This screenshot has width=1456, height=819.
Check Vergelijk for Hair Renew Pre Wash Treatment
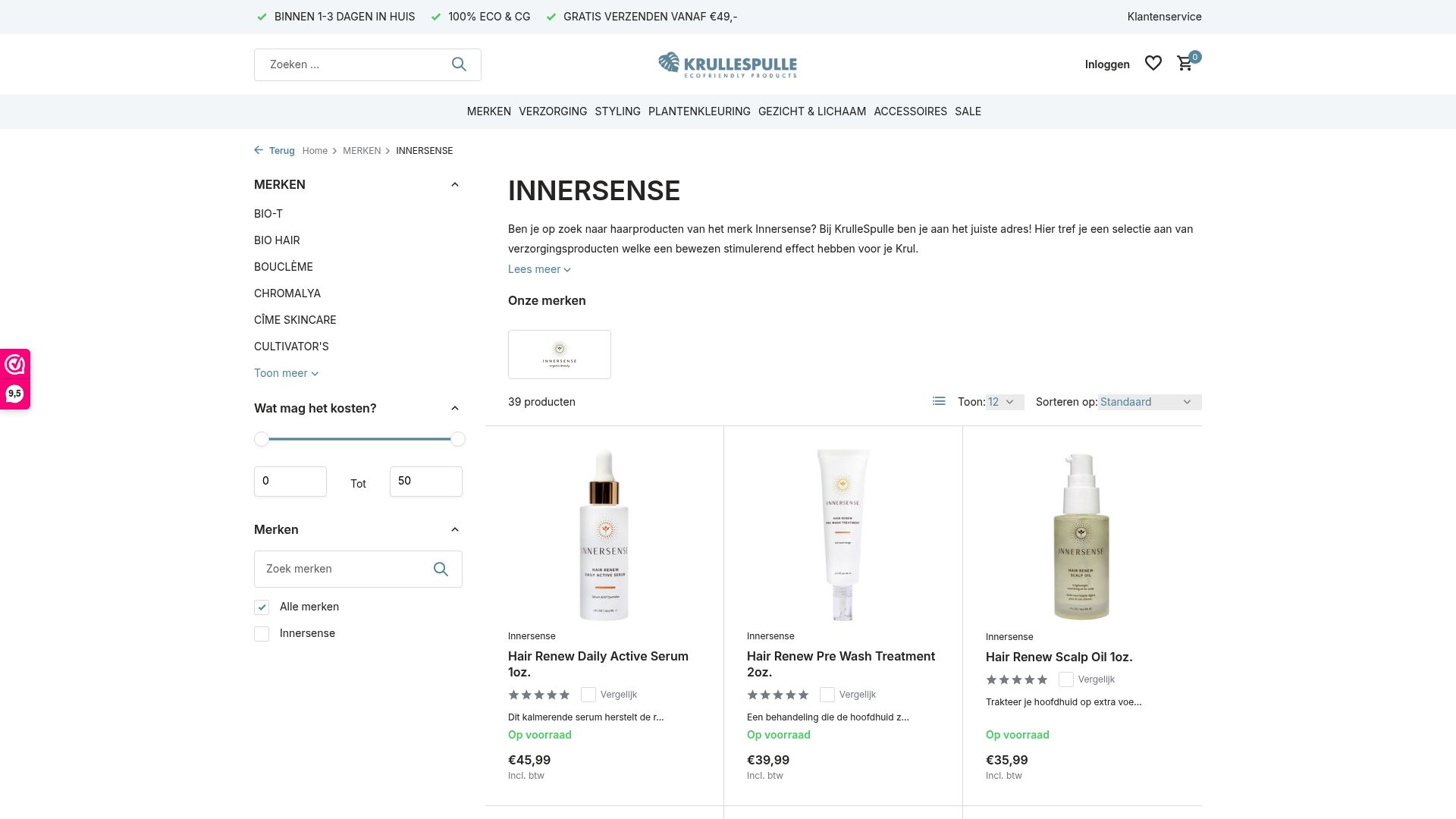point(827,695)
